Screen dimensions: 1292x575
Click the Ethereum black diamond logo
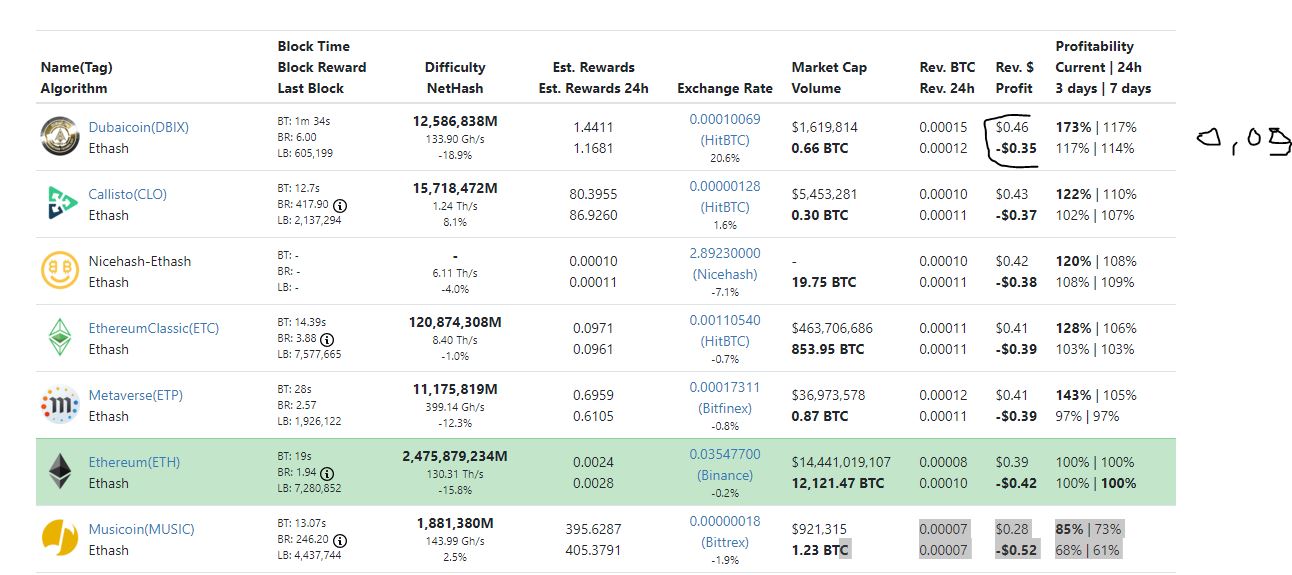[61, 471]
